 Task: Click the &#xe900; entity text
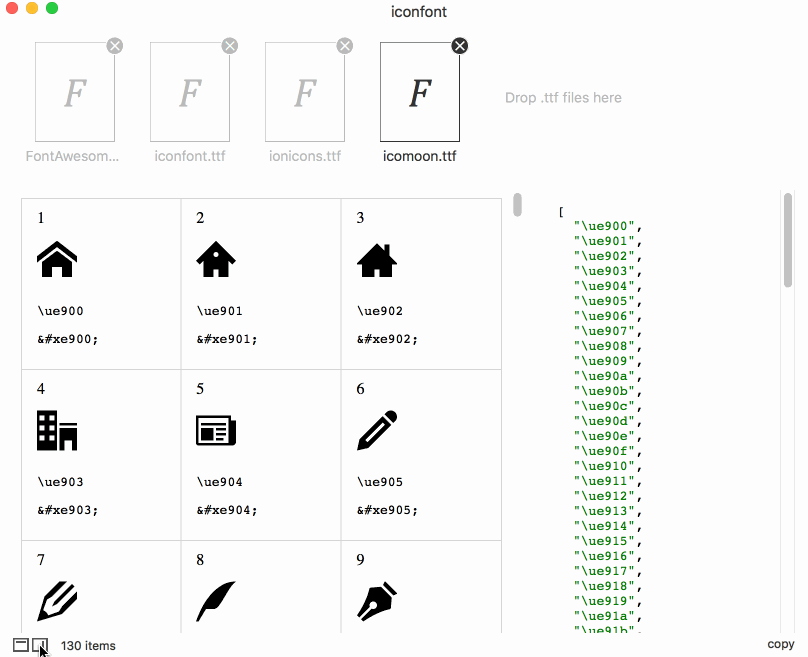coord(68,339)
